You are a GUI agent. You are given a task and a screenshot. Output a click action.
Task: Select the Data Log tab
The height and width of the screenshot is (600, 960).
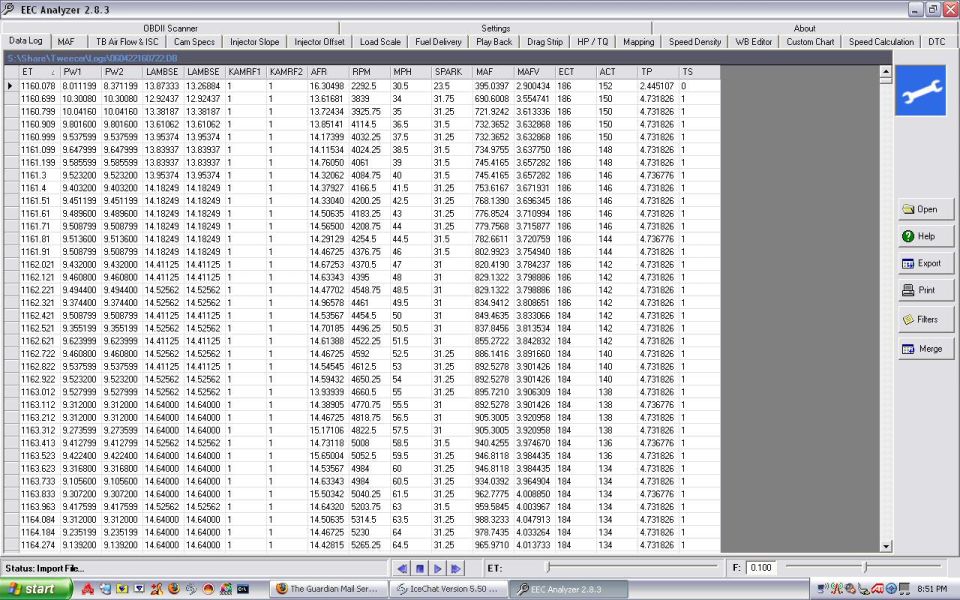click(x=26, y=40)
